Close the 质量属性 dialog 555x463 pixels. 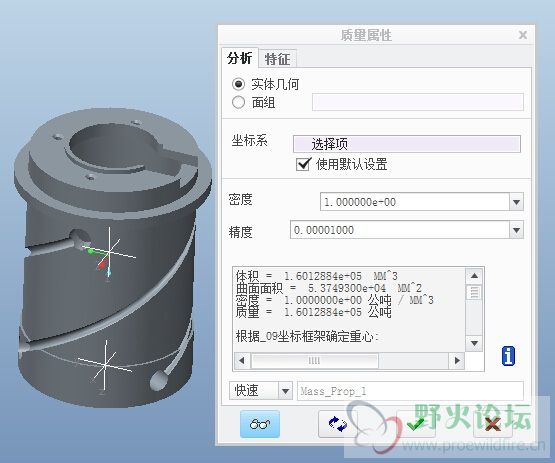click(x=523, y=35)
